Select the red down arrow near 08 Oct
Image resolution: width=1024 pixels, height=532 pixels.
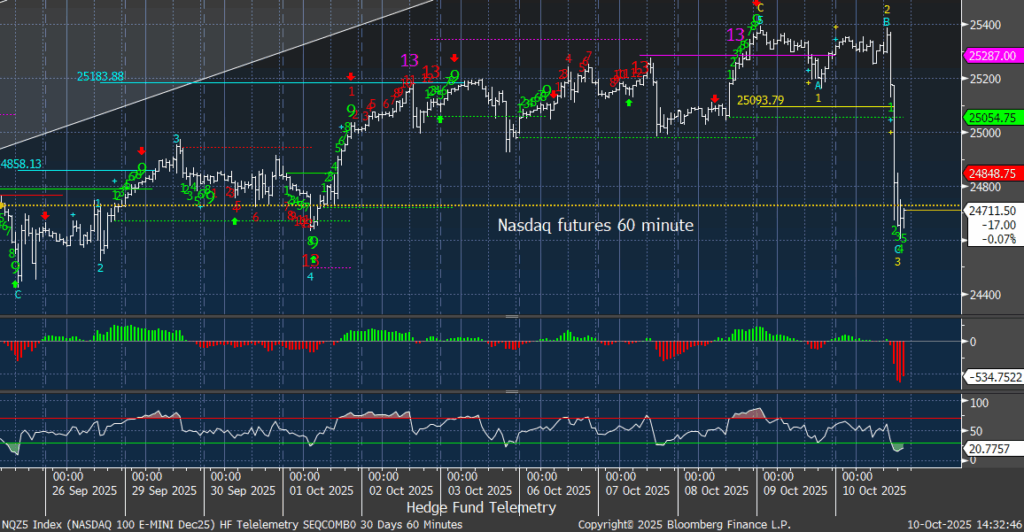pyautogui.click(x=716, y=98)
